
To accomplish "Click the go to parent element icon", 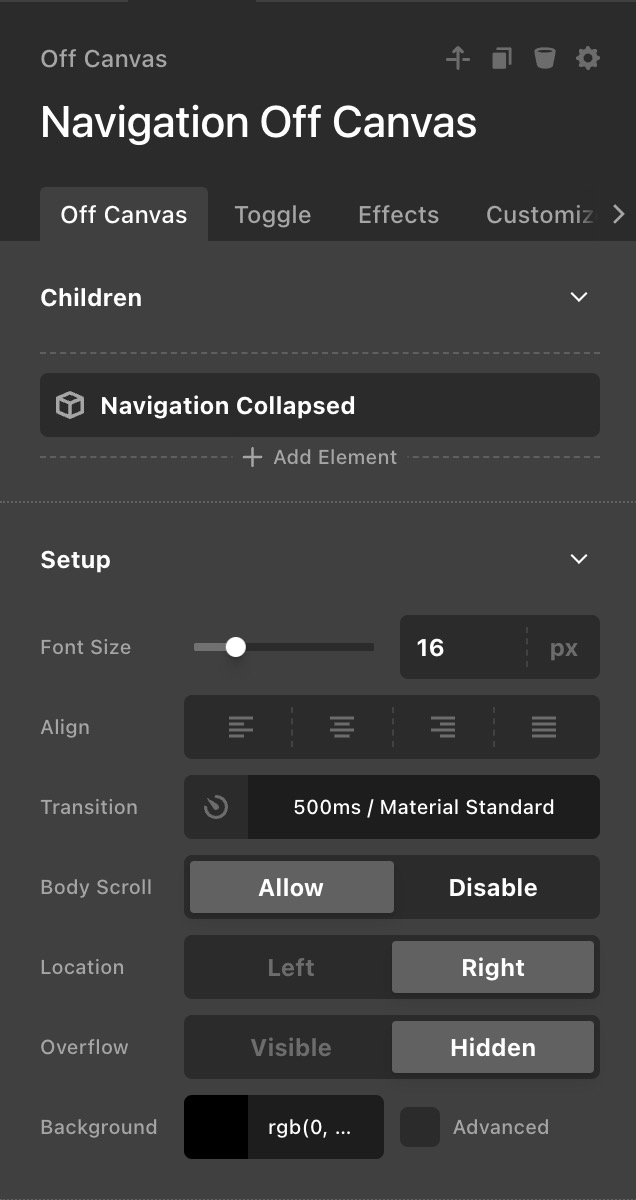I will [x=458, y=59].
